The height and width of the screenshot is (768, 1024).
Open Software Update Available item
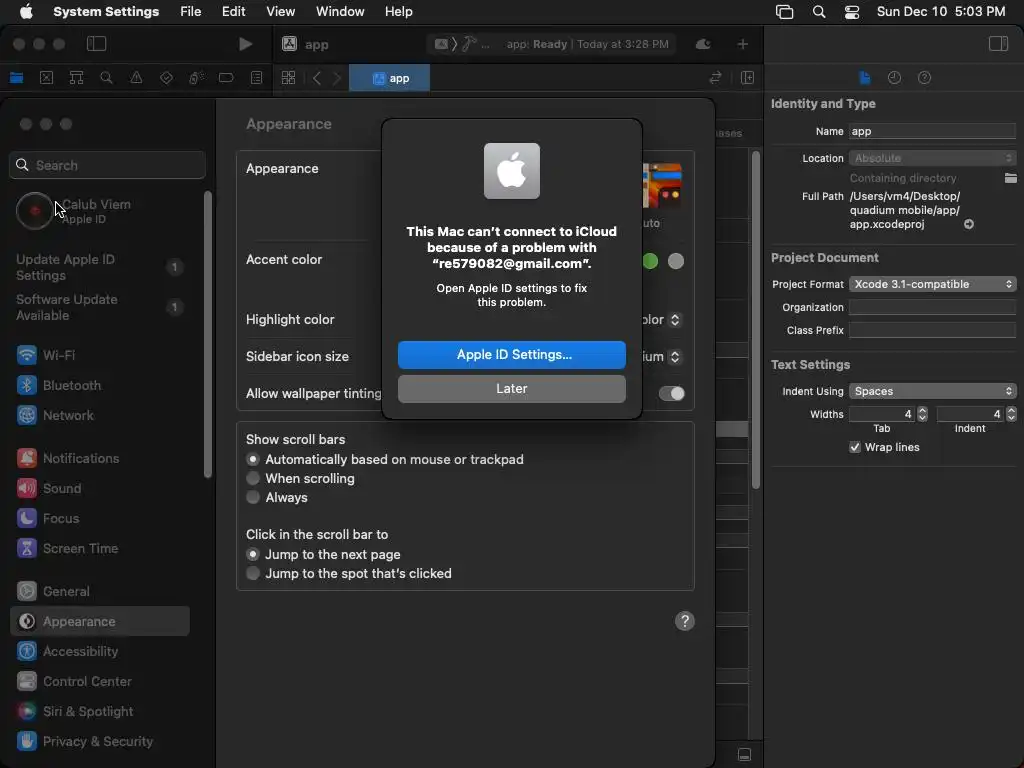pos(99,307)
